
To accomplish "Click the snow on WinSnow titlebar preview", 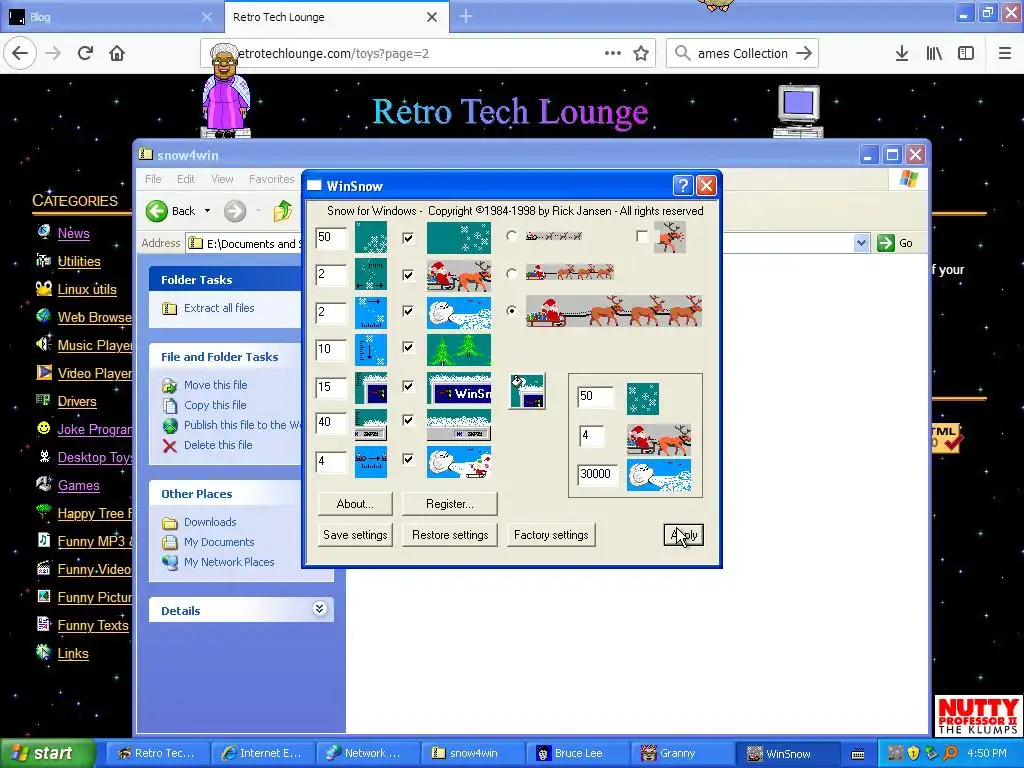I will [x=458, y=388].
